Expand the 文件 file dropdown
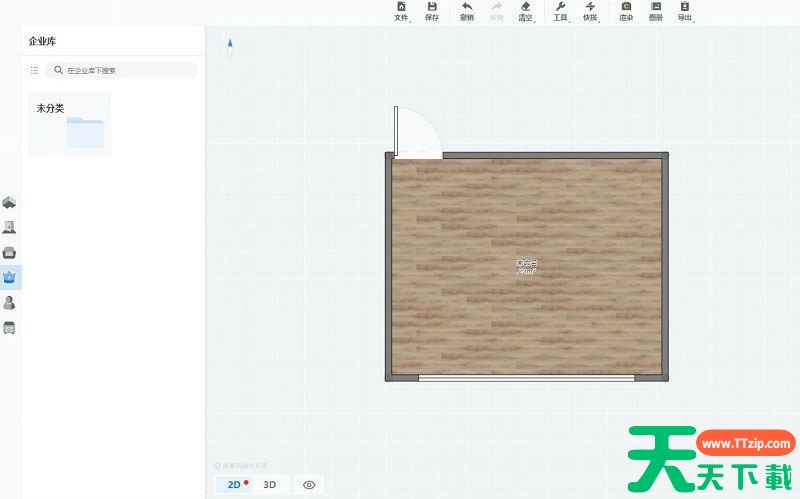Image resolution: width=800 pixels, height=499 pixels. (x=402, y=12)
